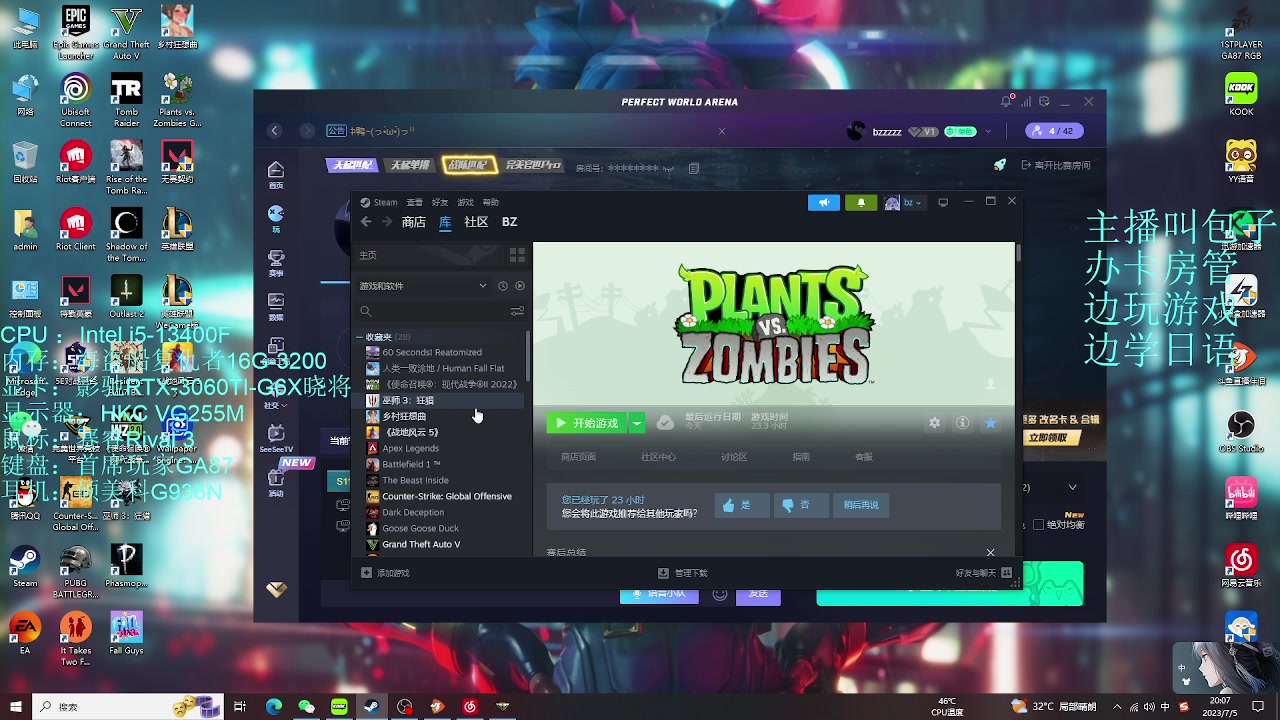
Task: Select the 战队匹配 mode tab
Action: click(x=467, y=165)
